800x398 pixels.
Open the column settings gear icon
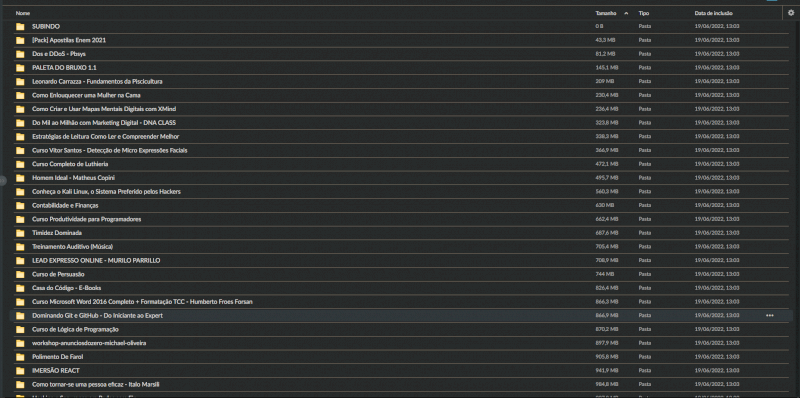(x=791, y=13)
